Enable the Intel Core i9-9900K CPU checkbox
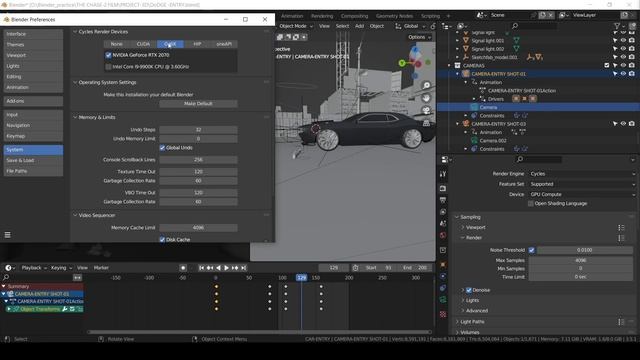The image size is (640, 360). [108, 67]
